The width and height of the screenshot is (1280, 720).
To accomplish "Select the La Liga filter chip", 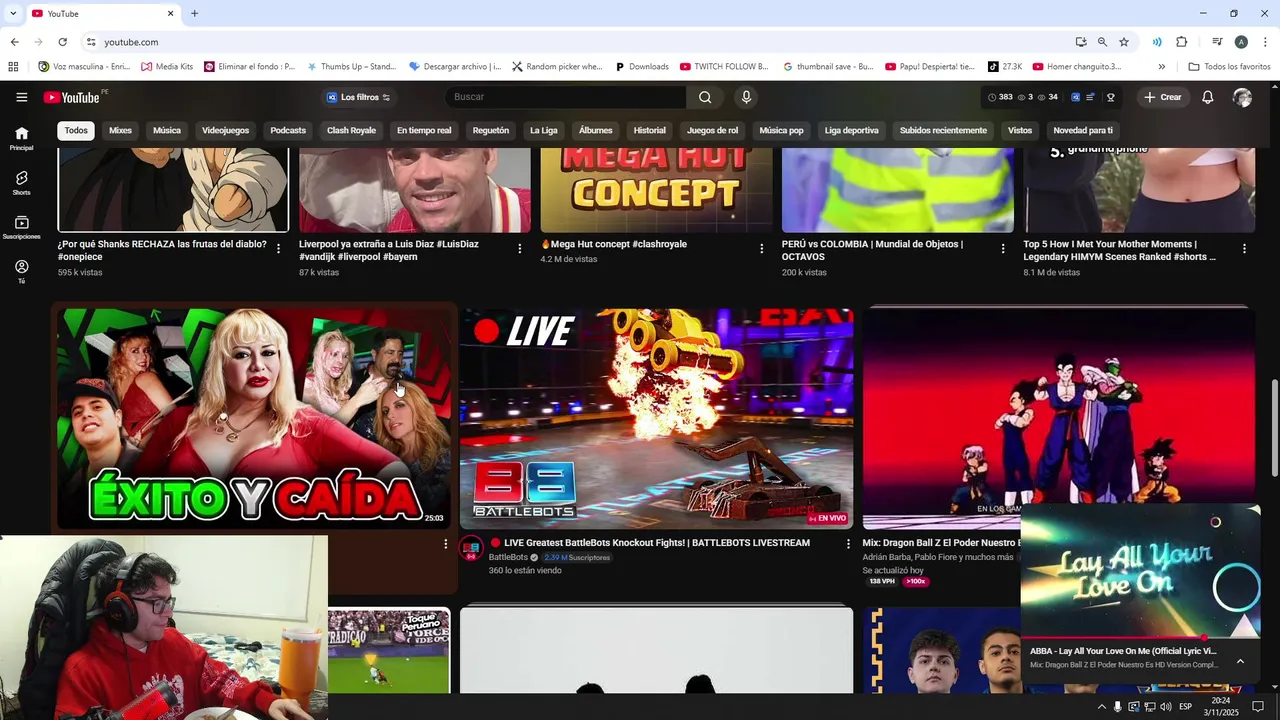I will [x=544, y=130].
